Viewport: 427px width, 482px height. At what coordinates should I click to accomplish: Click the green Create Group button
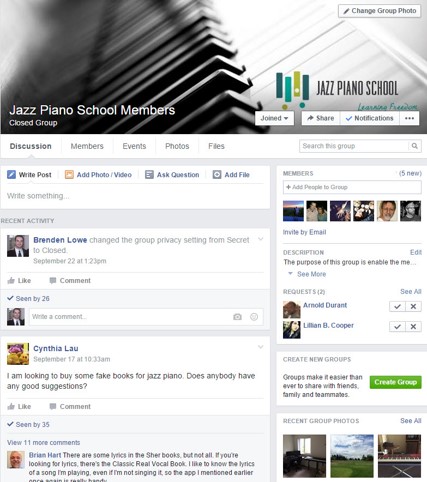[395, 382]
